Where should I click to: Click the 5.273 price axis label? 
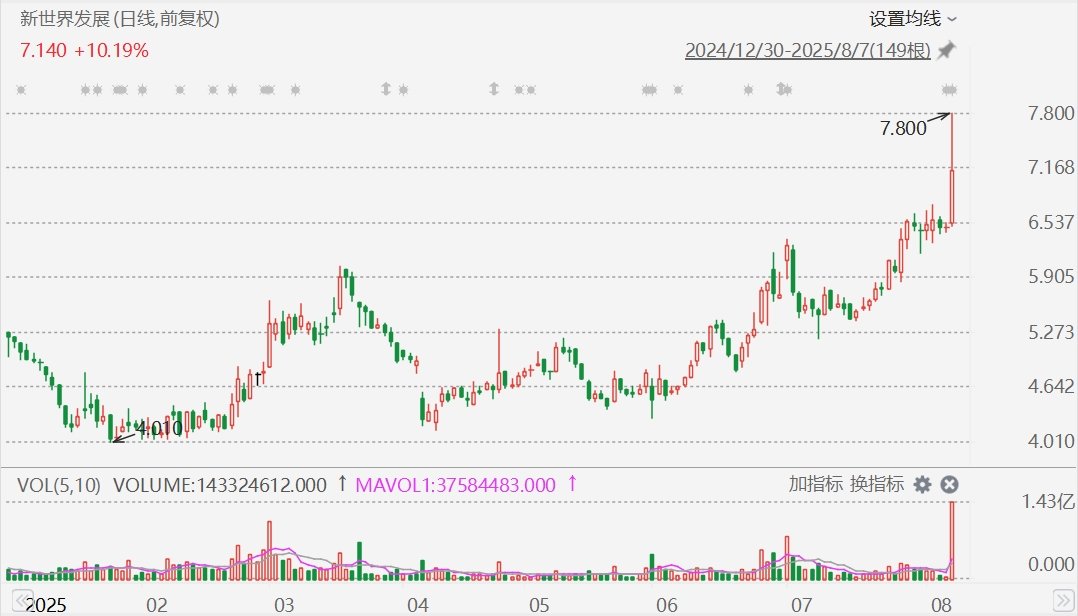pos(1051,332)
